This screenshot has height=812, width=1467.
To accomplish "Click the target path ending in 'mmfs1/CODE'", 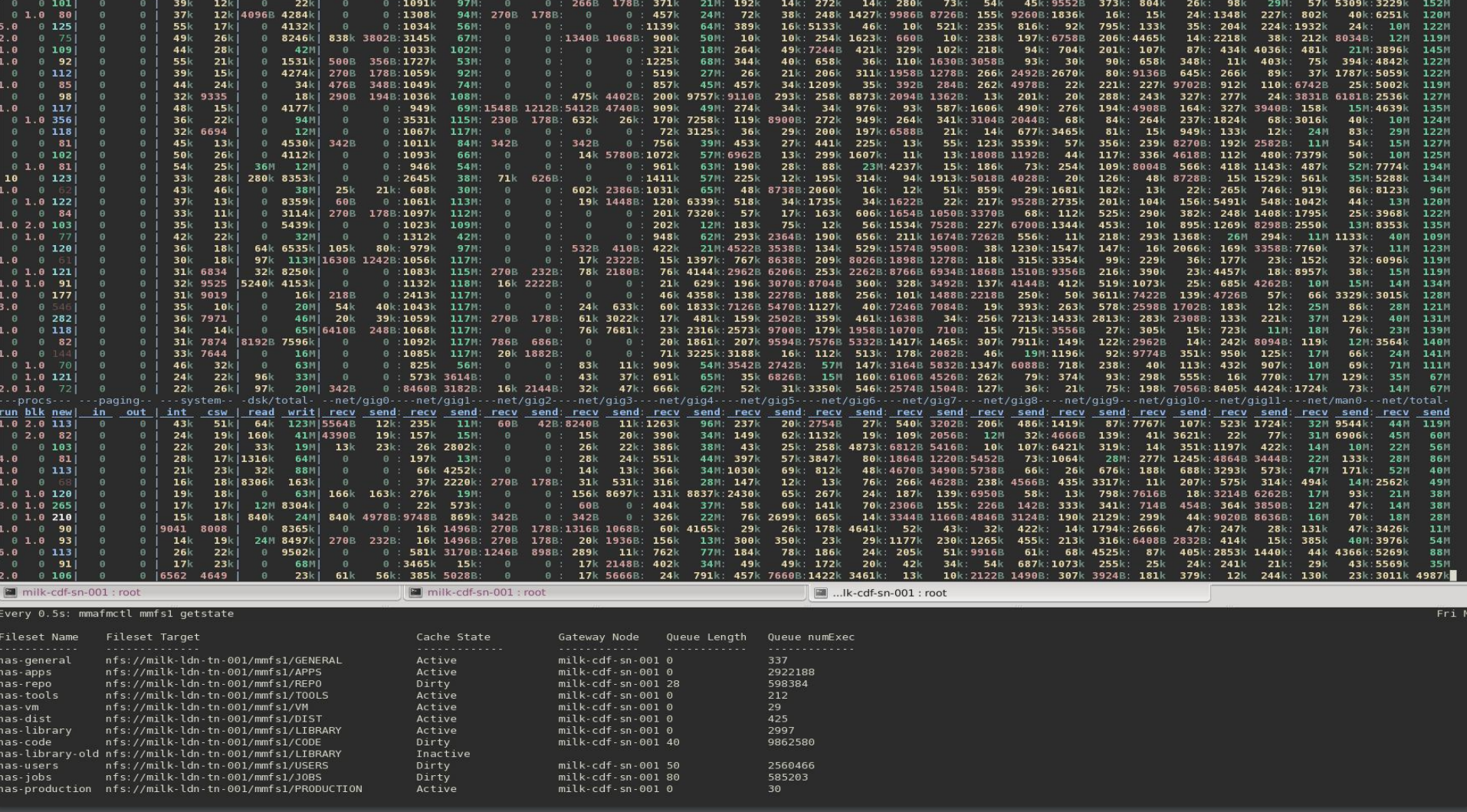I will pos(214,742).
